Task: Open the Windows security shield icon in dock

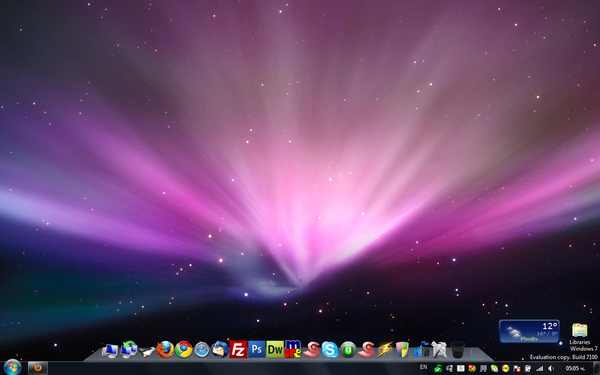Action: click(402, 349)
